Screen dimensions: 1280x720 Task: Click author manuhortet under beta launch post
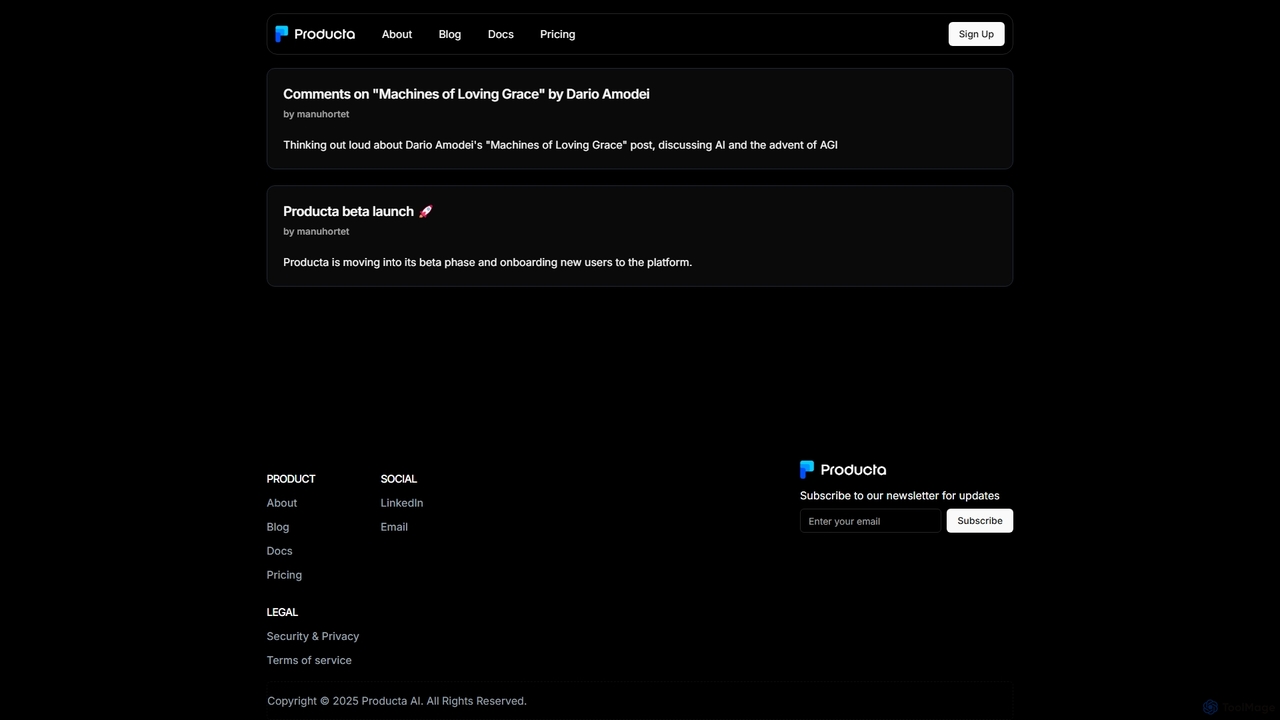point(323,231)
